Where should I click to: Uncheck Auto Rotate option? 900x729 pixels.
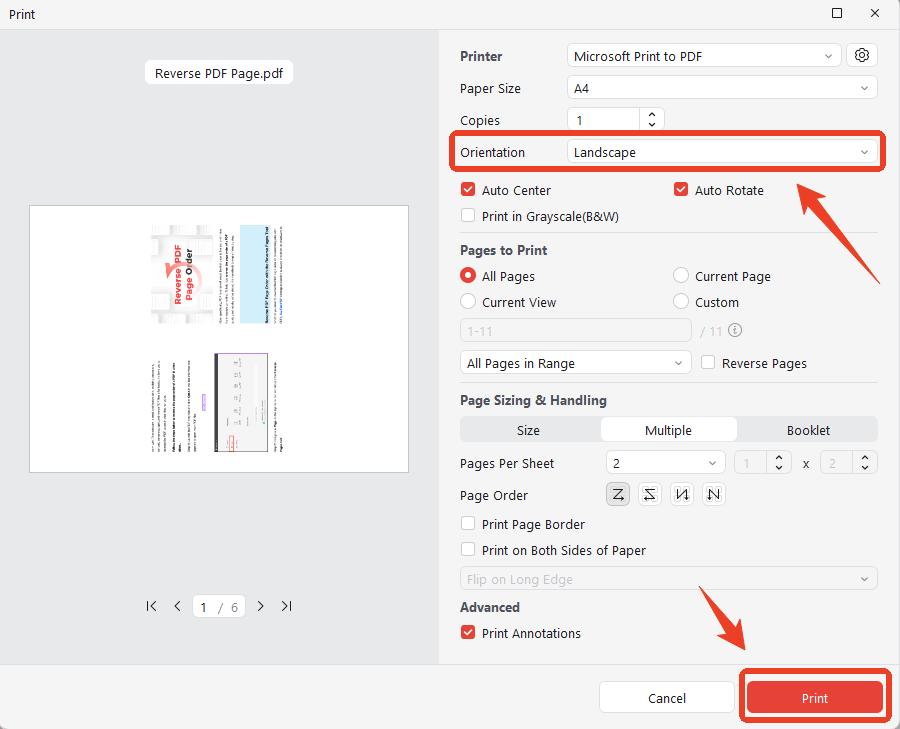(681, 189)
